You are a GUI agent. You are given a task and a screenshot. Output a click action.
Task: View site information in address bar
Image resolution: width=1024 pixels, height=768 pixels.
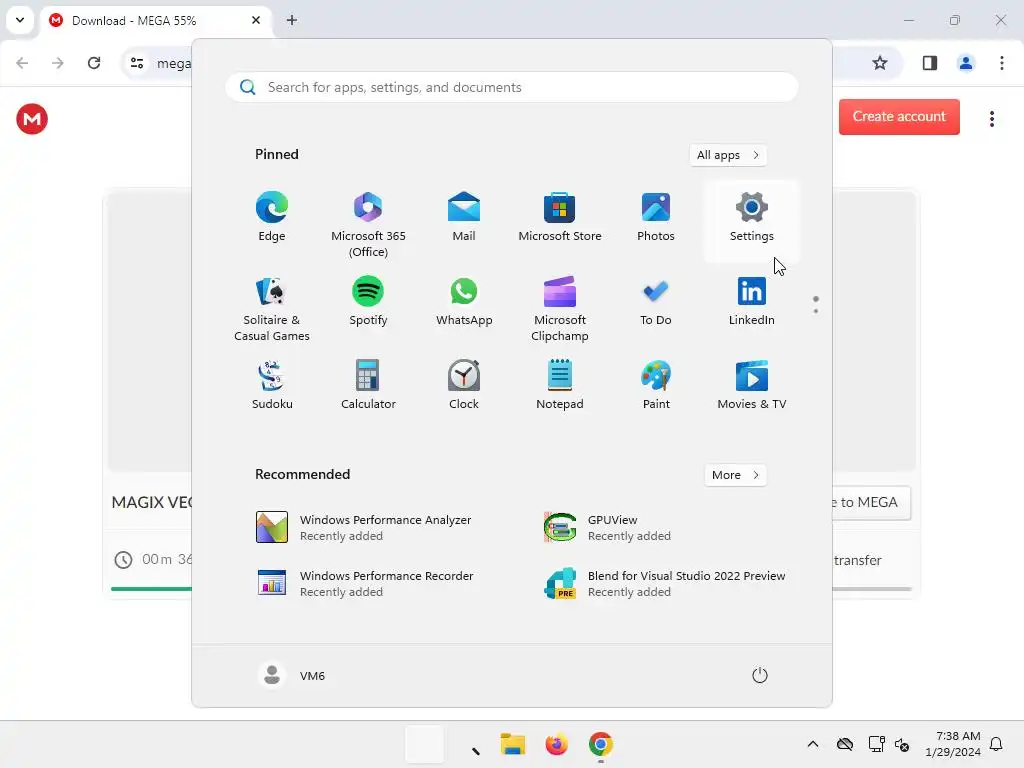(137, 63)
